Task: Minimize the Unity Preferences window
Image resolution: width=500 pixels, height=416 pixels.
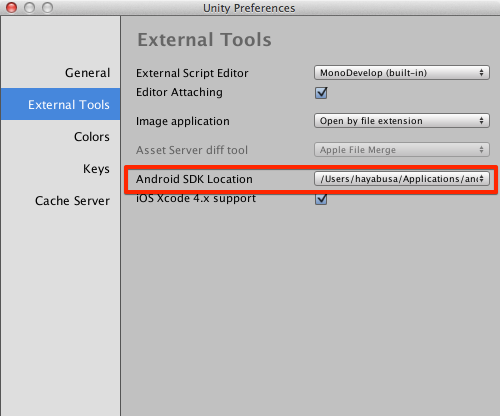Action: click(29, 7)
